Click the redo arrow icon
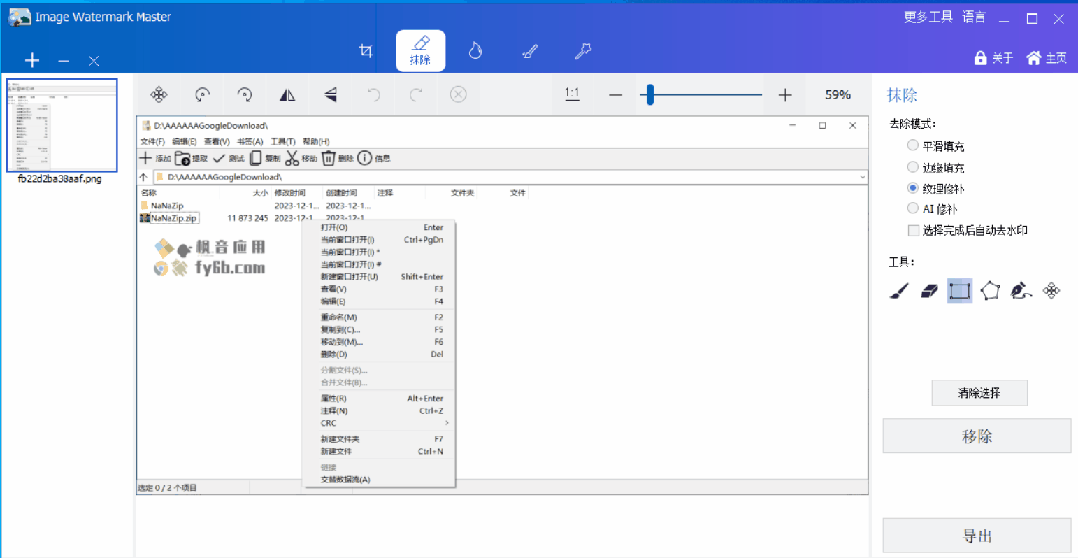This screenshot has width=1078, height=558. click(x=416, y=95)
